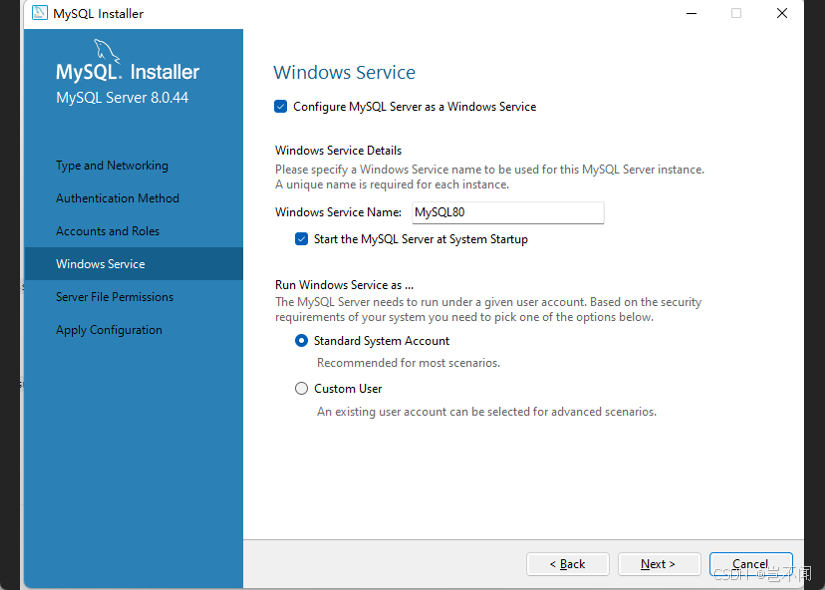This screenshot has width=825, height=590.
Task: Open the Authentication Method step
Action: (x=117, y=198)
